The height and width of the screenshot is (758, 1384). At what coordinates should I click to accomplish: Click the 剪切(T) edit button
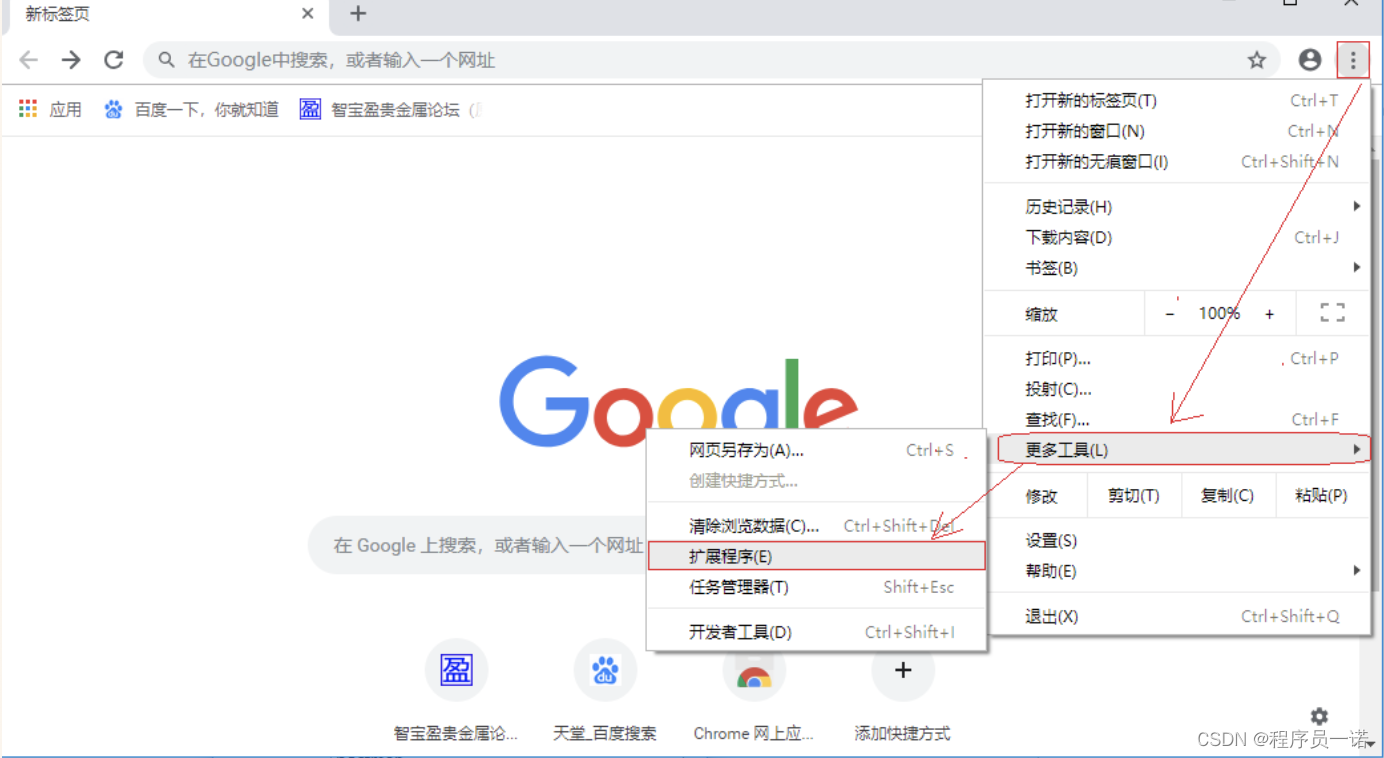[x=1133, y=496]
